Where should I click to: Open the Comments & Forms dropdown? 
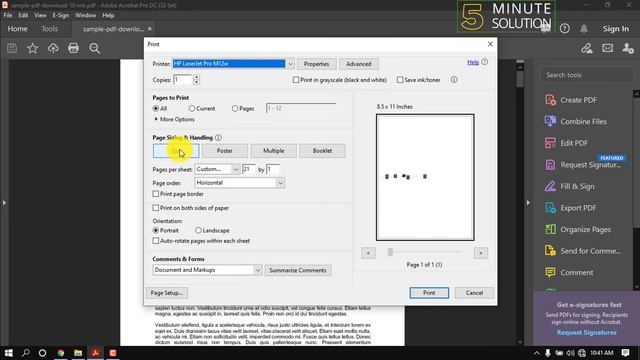click(207, 270)
